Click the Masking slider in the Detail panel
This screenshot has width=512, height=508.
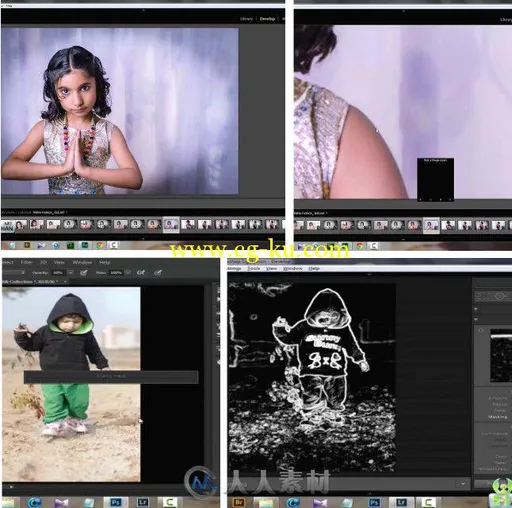497,417
